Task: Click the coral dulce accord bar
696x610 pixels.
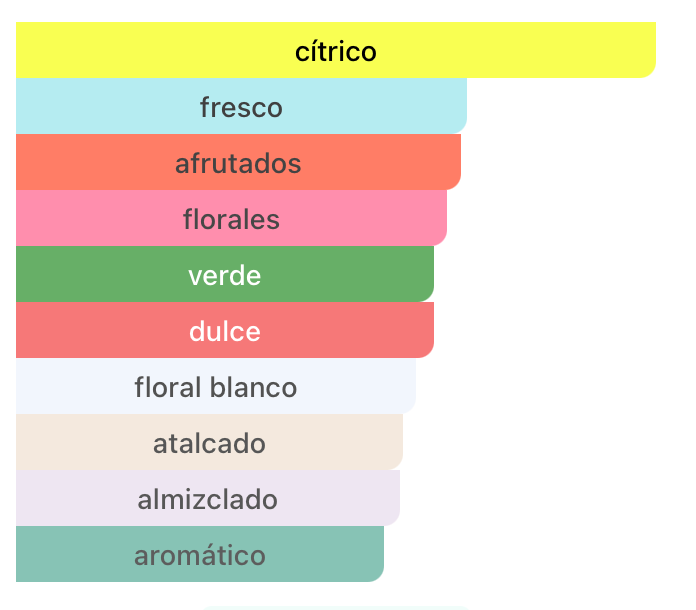Action: point(225,329)
